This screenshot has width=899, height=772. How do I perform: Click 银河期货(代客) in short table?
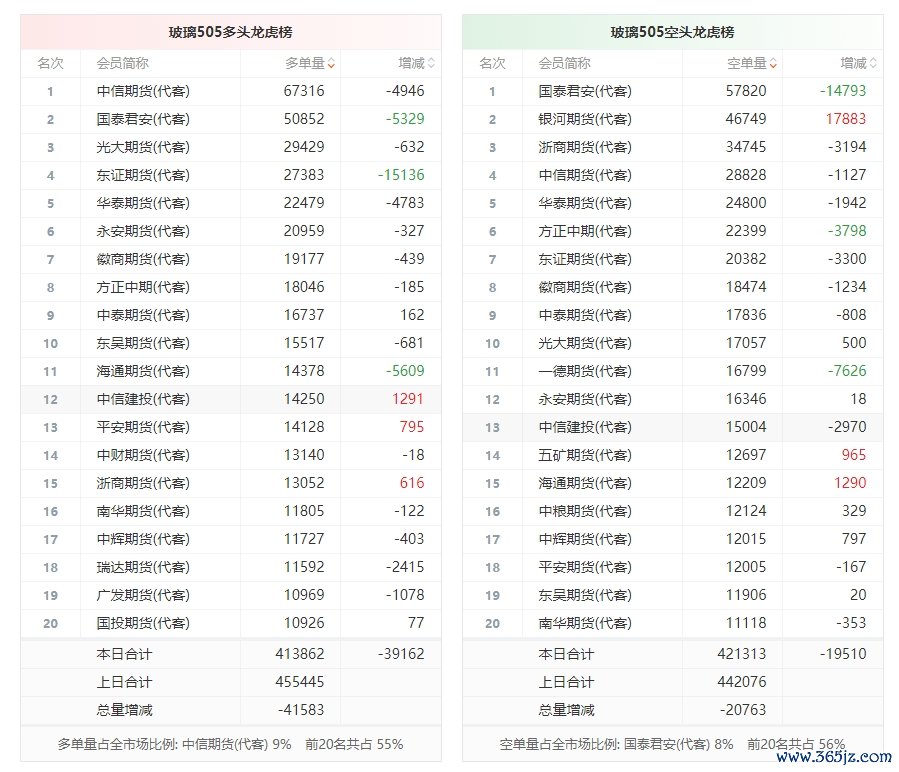(585, 119)
